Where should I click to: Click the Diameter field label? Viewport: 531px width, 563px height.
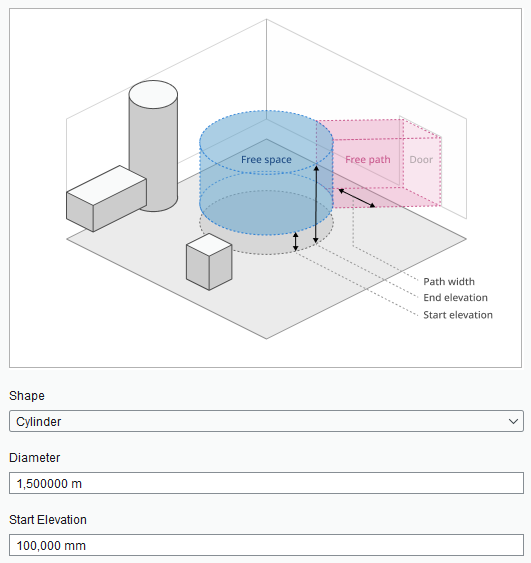pyautogui.click(x=34, y=458)
